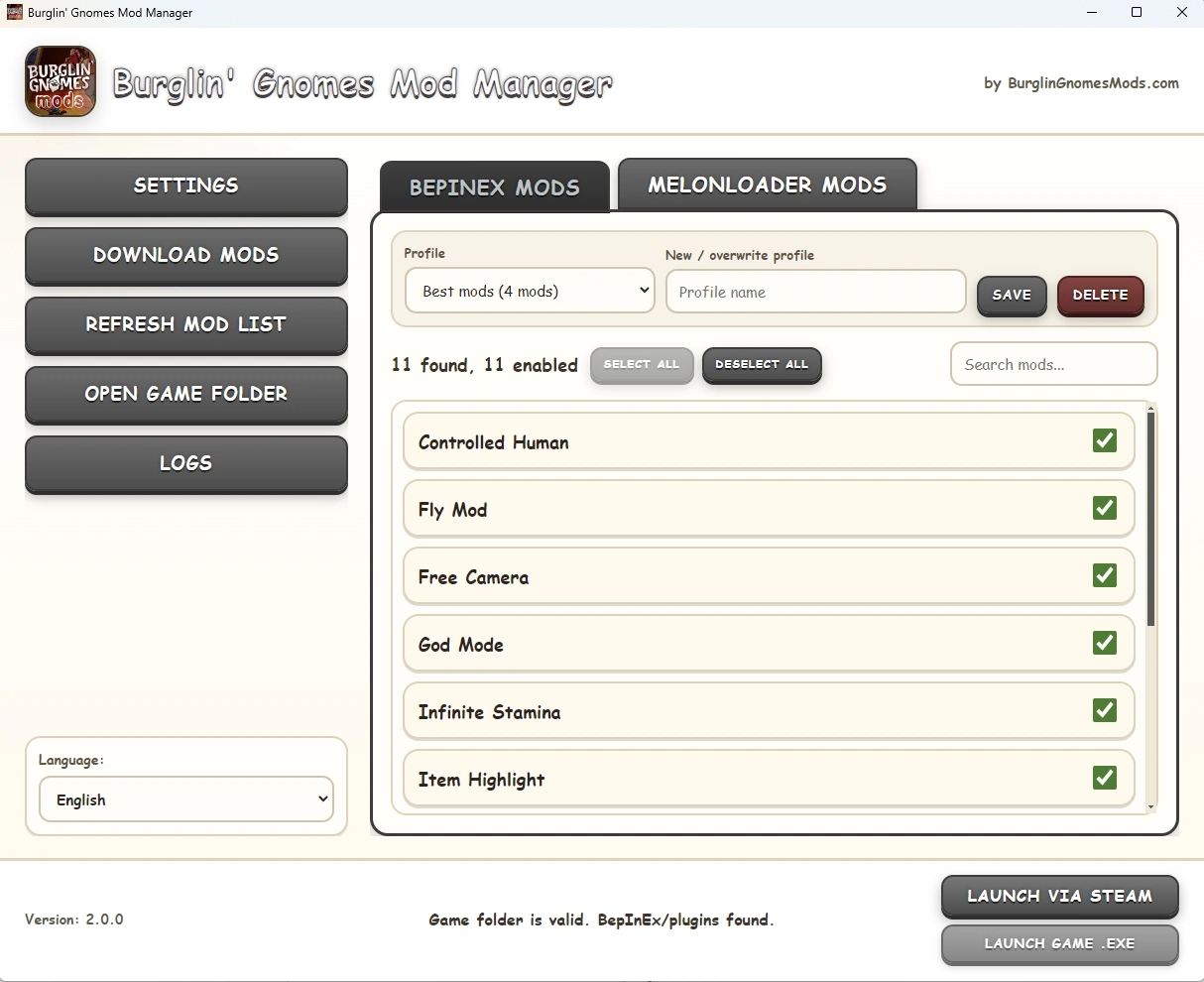Deselect all mods
This screenshot has height=982, width=1204.
pyautogui.click(x=762, y=365)
